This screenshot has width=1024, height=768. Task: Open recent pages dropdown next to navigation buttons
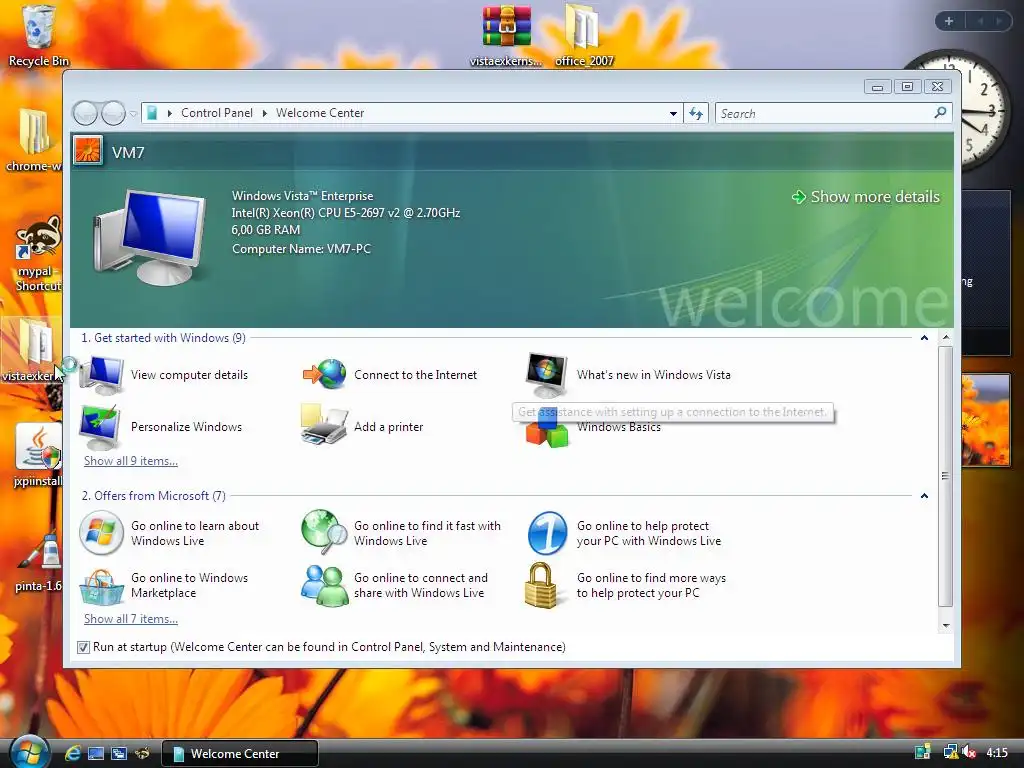click(133, 114)
